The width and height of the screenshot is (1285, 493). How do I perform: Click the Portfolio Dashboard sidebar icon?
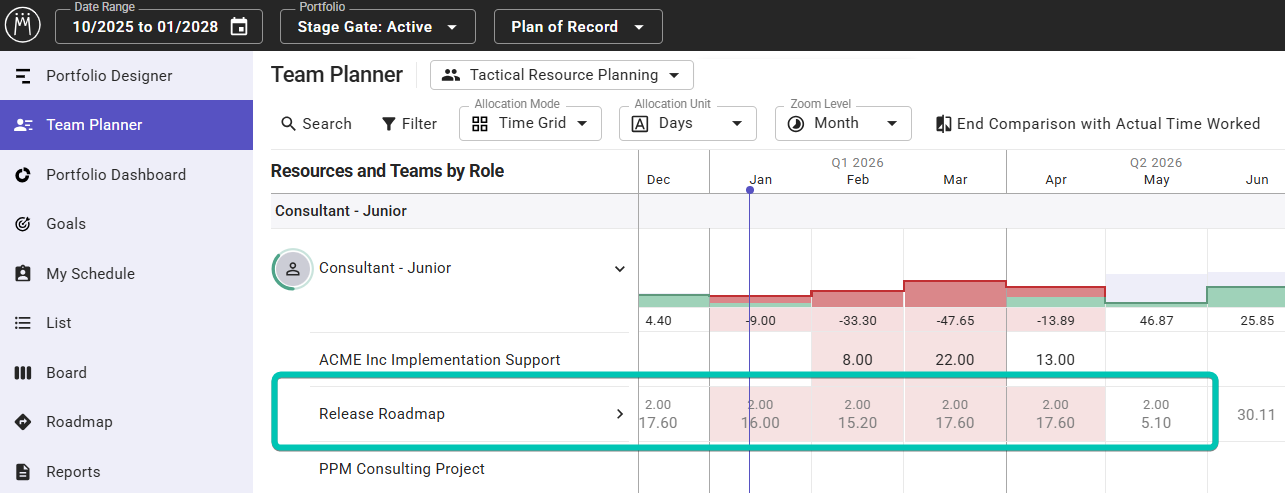pyautogui.click(x=24, y=175)
